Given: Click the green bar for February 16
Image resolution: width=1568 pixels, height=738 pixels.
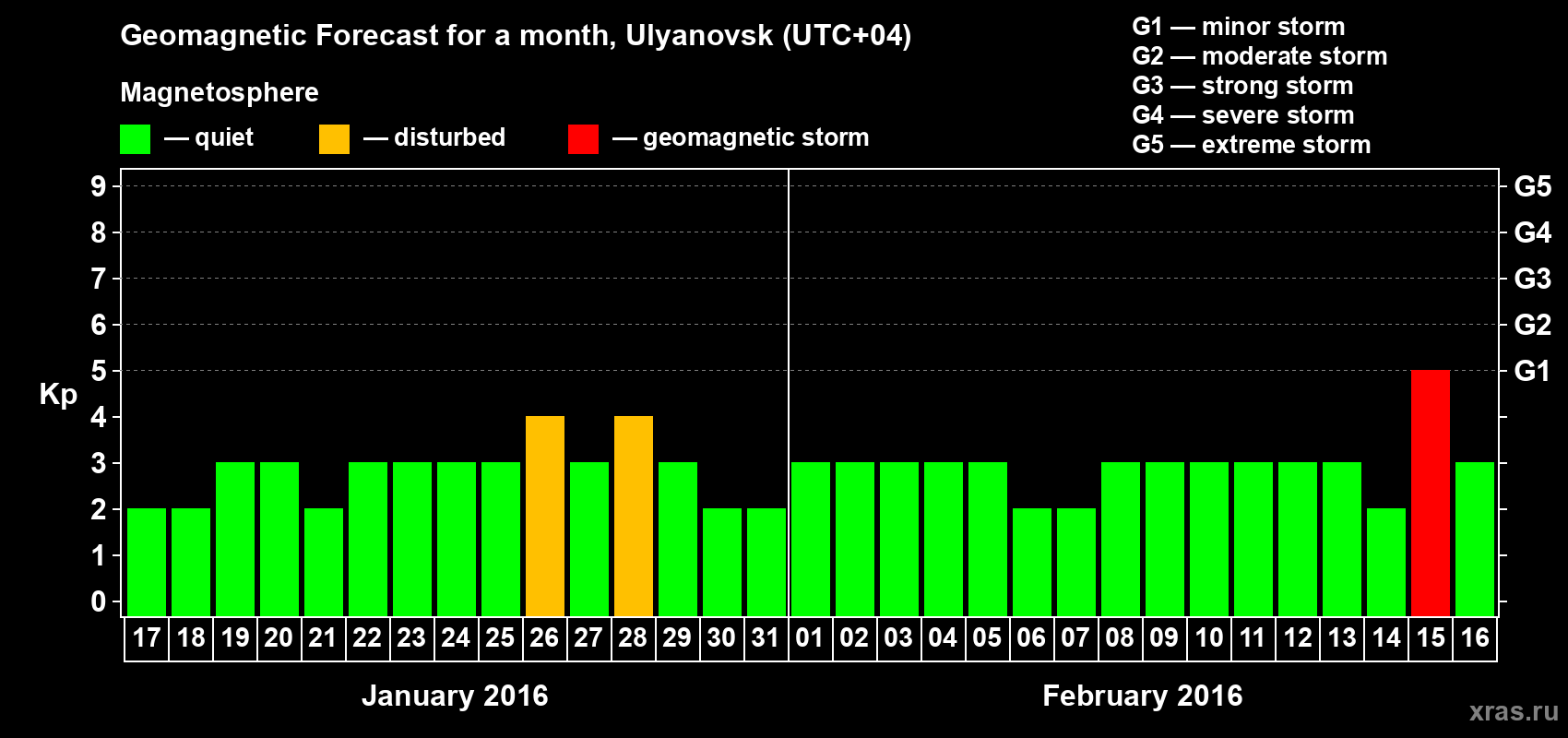Looking at the screenshot, I should coord(1475,539).
